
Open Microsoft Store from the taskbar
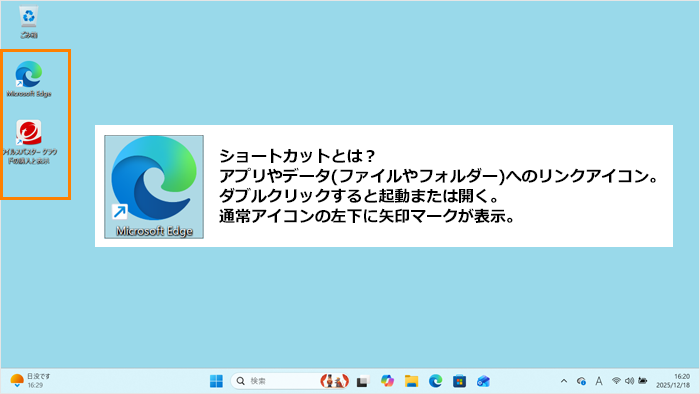[x=459, y=381]
